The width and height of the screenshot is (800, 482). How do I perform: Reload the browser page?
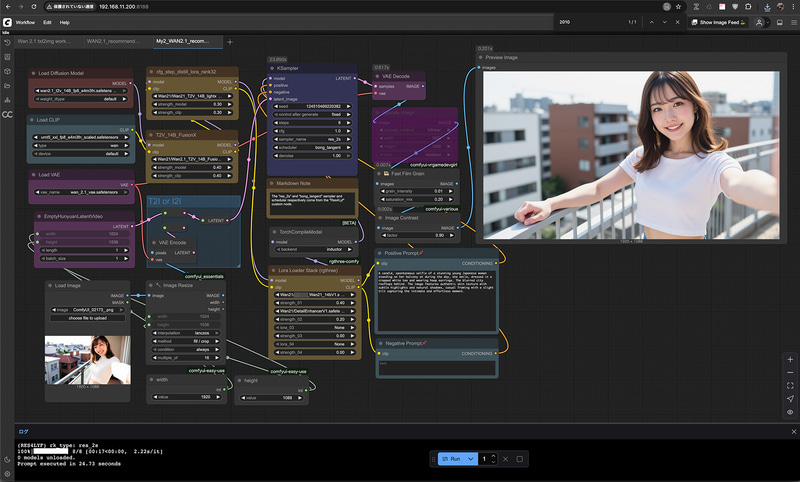tap(34, 7)
